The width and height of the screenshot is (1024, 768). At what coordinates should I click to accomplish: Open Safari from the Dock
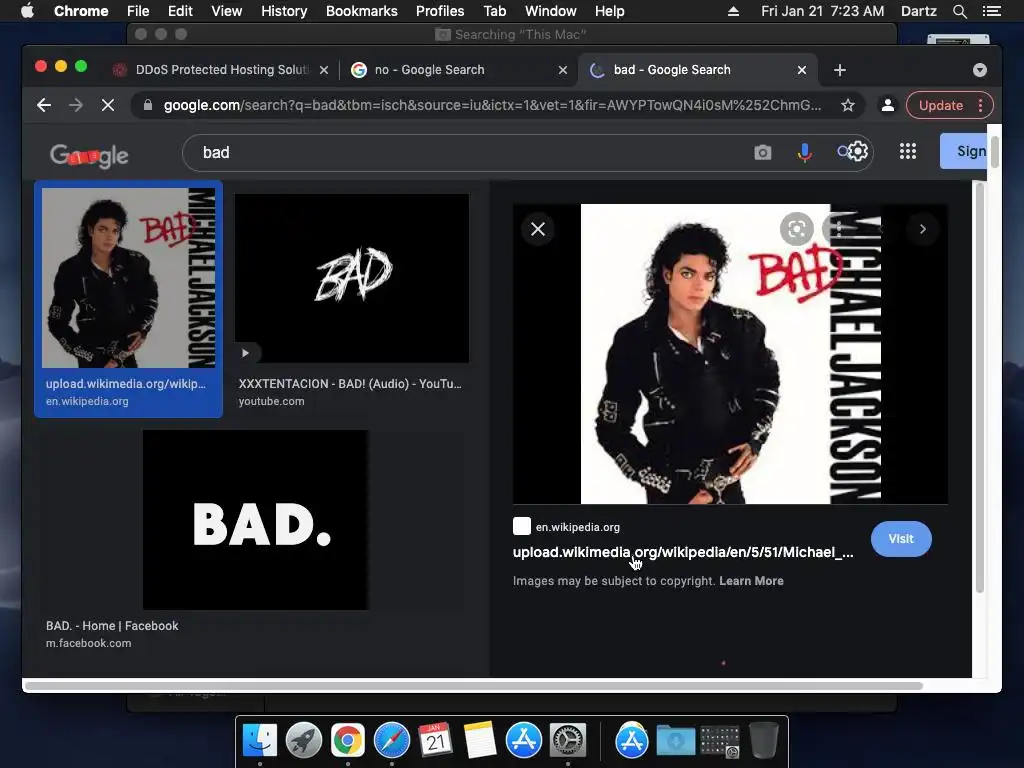pyautogui.click(x=392, y=741)
